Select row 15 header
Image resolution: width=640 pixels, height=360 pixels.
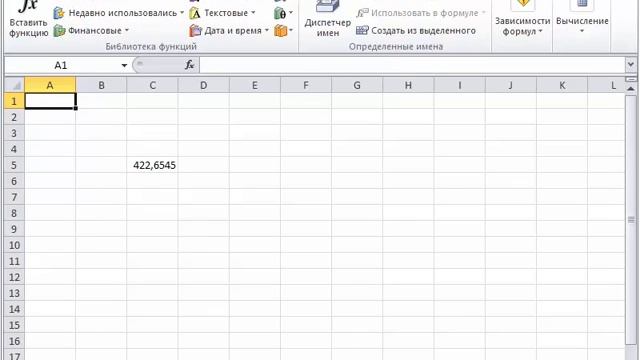point(14,325)
